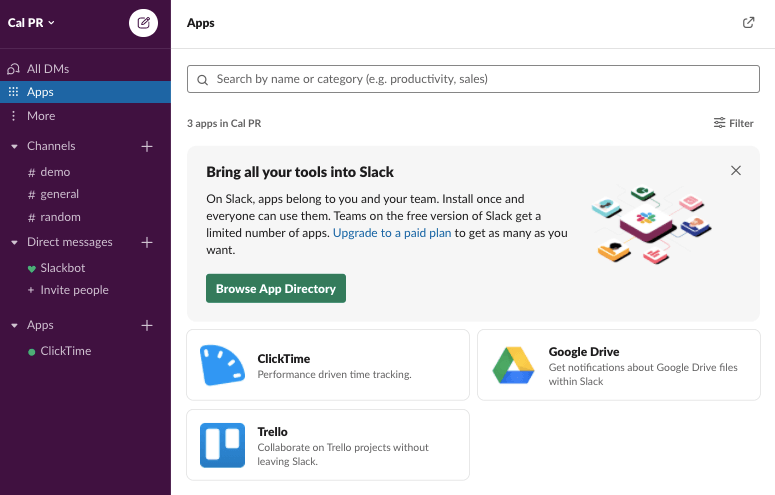Open the Filter options for apps

[x=734, y=123]
